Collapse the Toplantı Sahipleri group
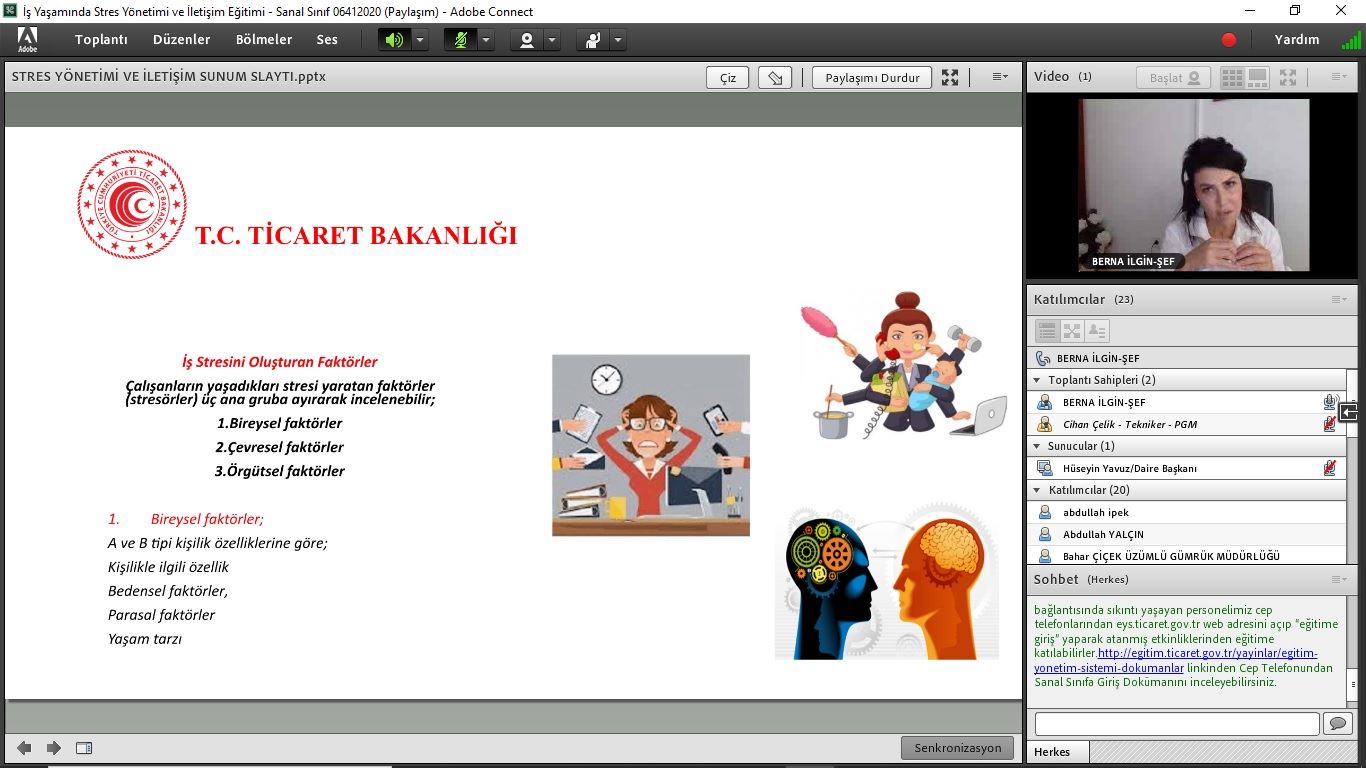Image resolution: width=1366 pixels, height=768 pixels. (1037, 380)
